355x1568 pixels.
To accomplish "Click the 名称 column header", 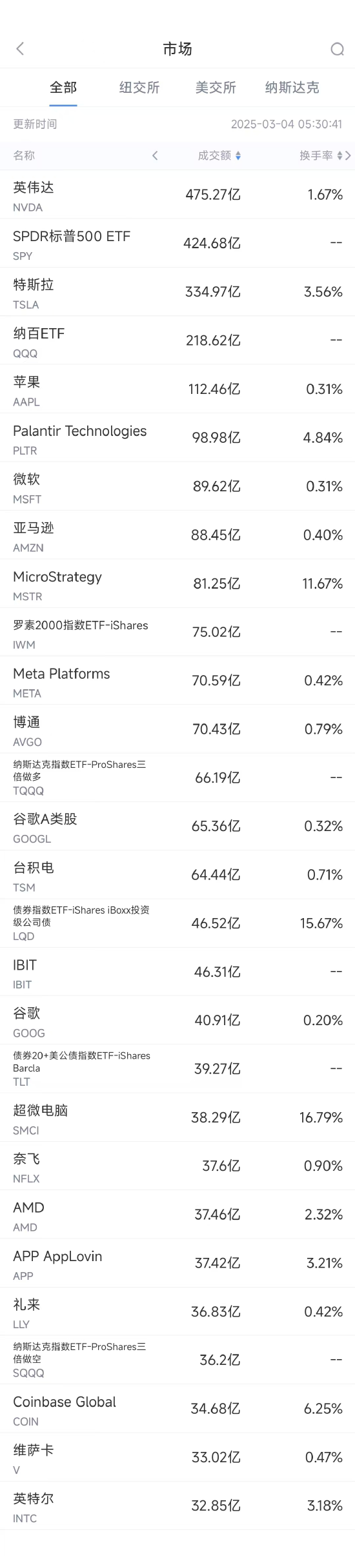I will [24, 155].
